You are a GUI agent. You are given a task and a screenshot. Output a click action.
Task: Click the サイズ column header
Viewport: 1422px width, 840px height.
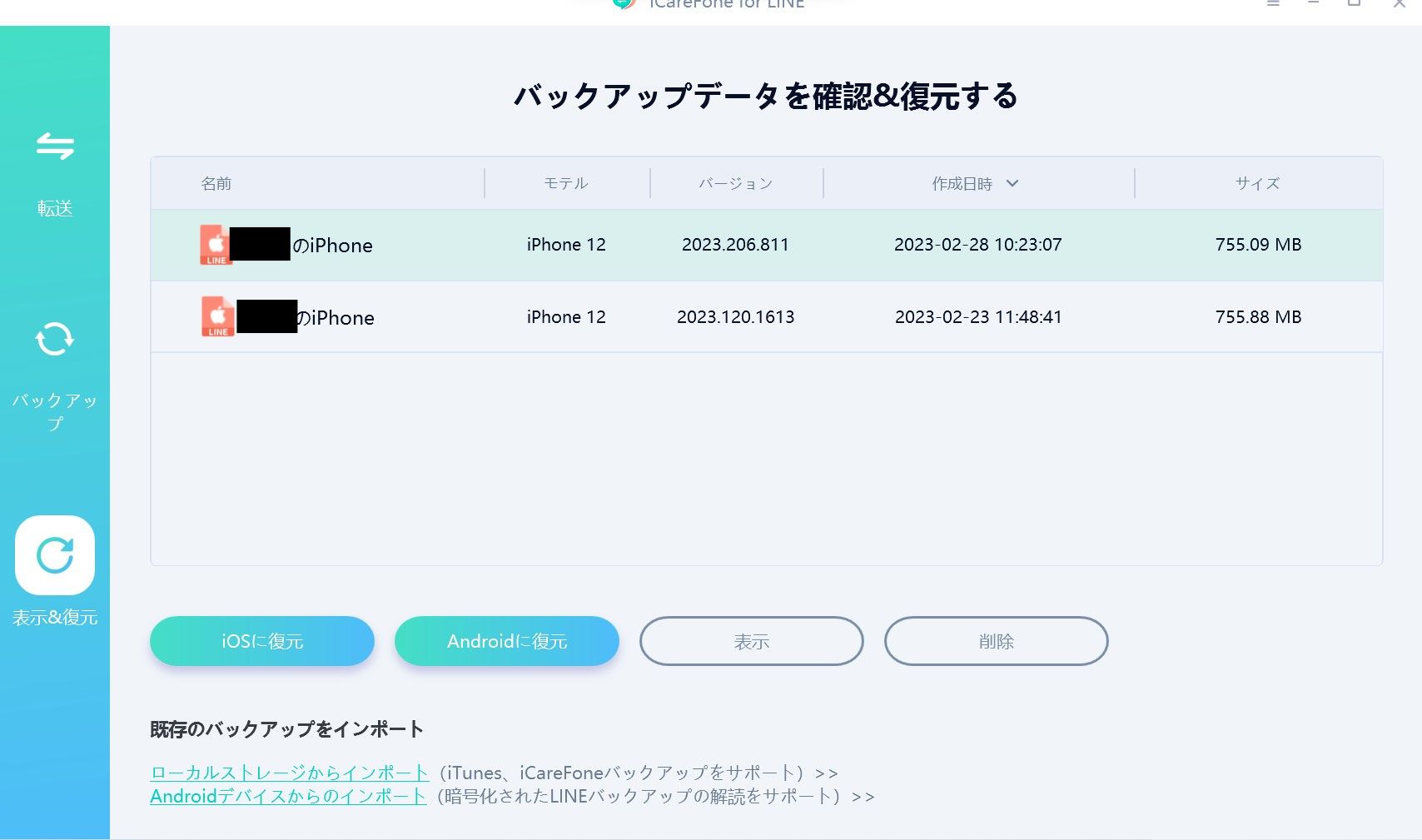point(1257,184)
